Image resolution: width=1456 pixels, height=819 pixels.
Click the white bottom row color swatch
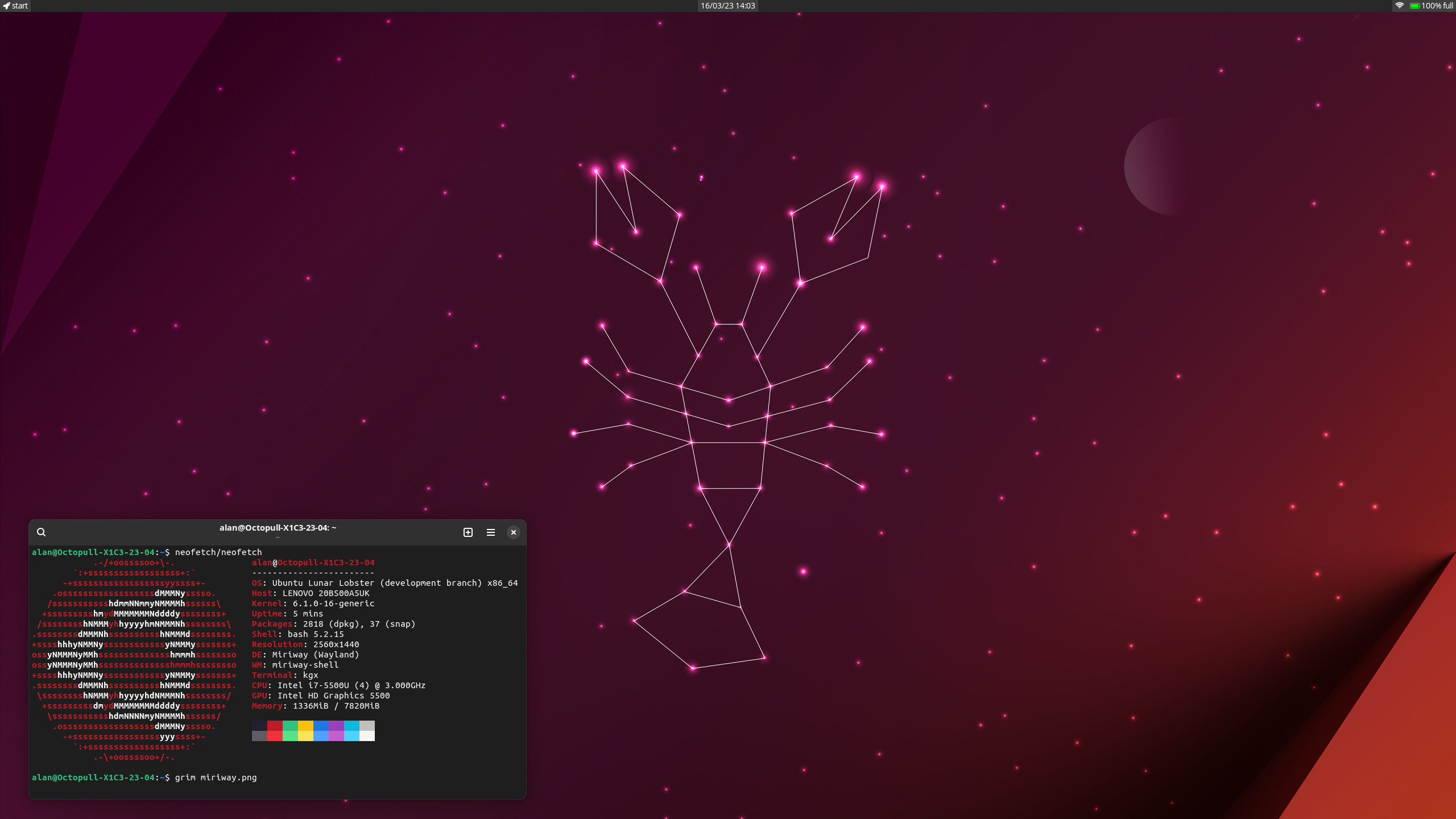pyautogui.click(x=367, y=736)
